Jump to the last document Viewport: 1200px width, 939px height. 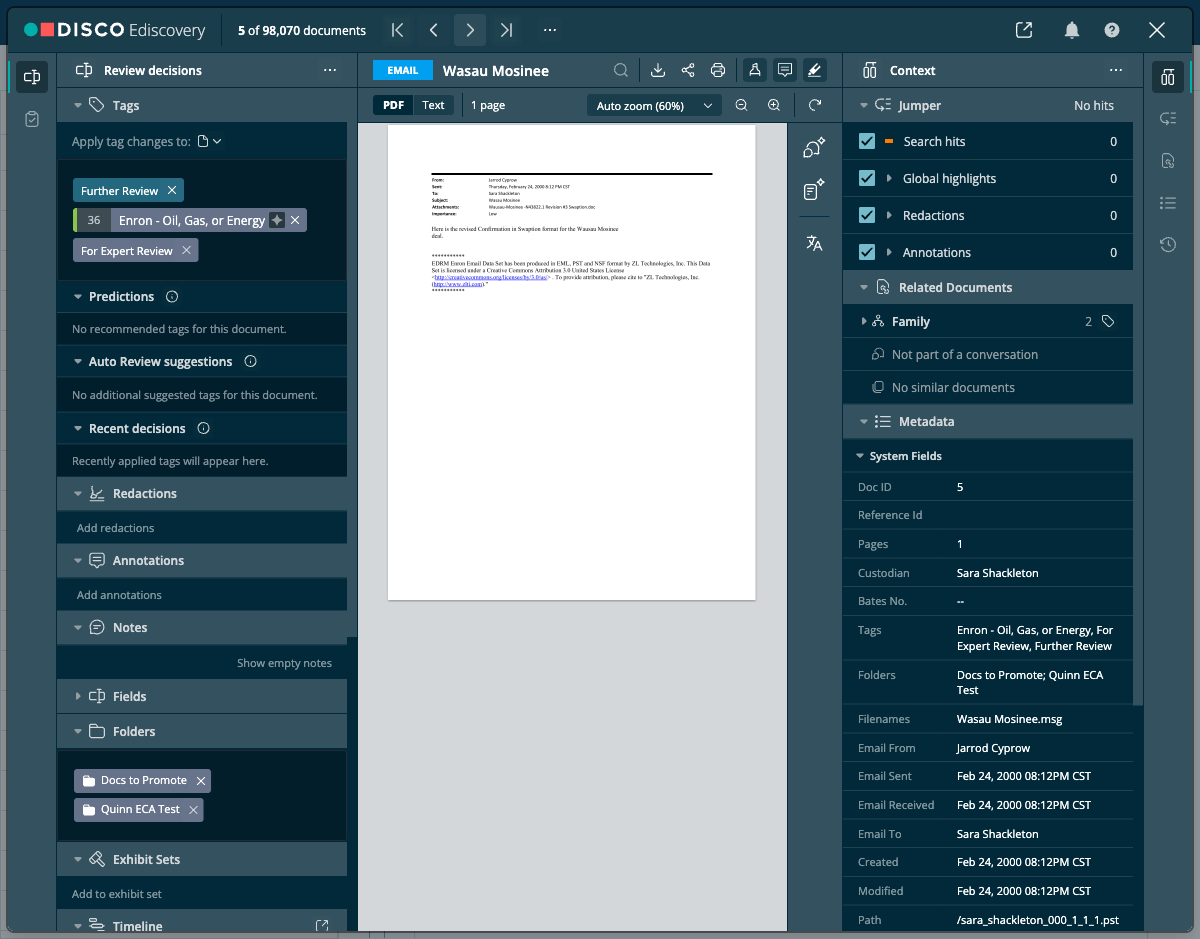pyautogui.click(x=506, y=30)
